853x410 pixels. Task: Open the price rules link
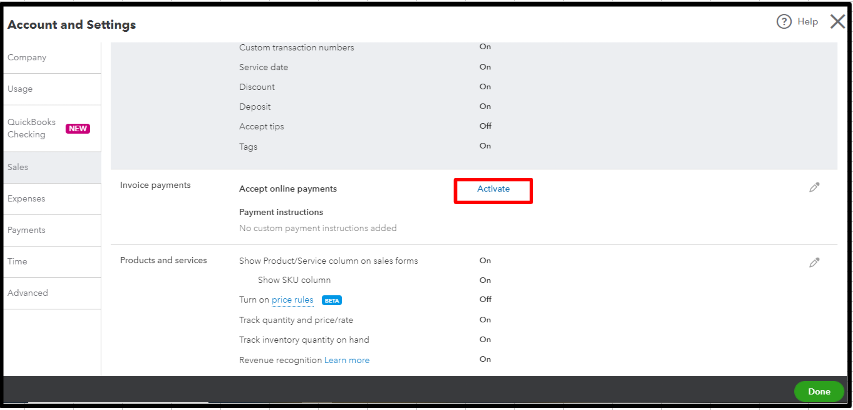[x=293, y=300]
